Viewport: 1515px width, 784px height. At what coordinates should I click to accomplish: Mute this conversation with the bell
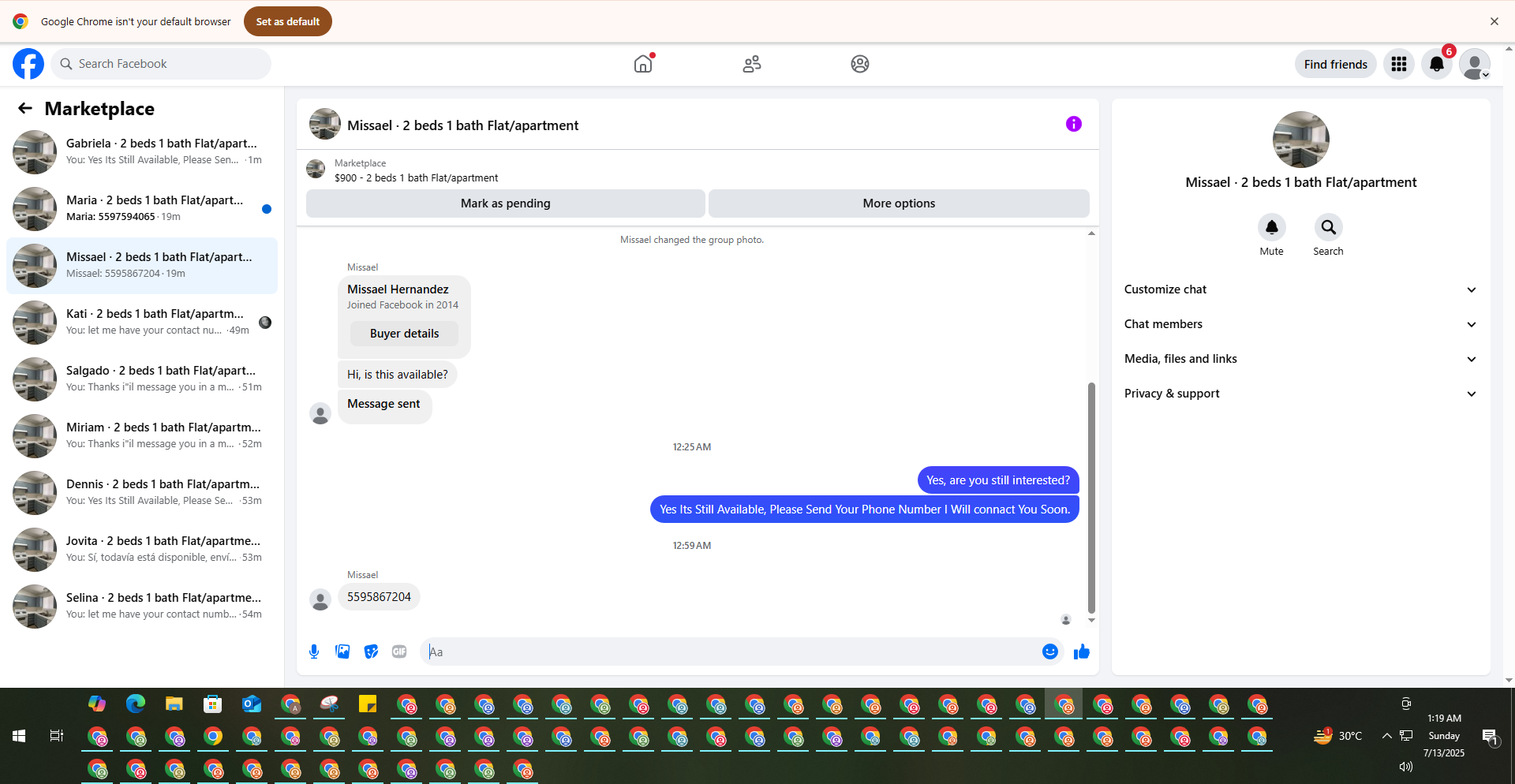(x=1272, y=227)
